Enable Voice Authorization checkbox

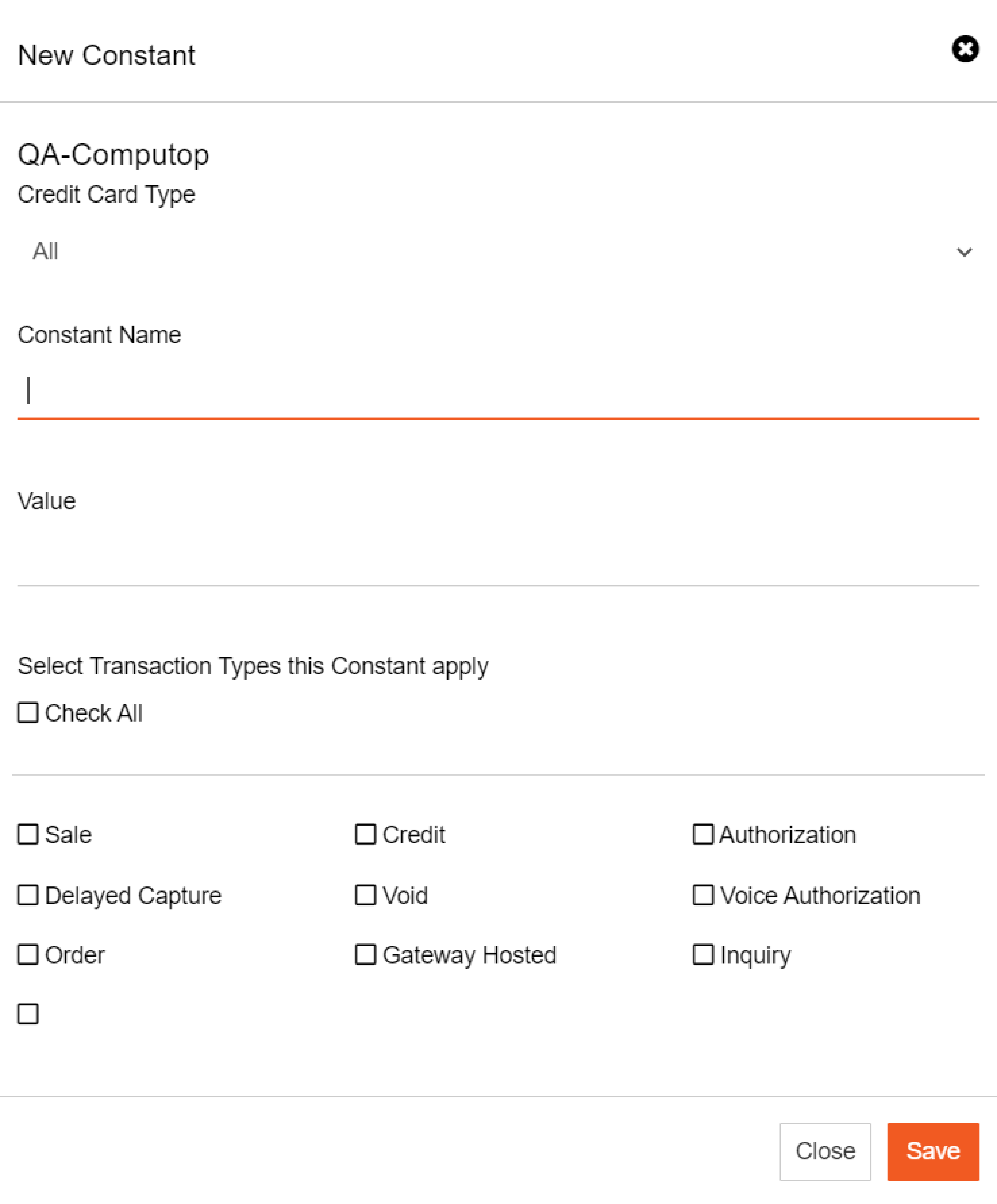[x=703, y=895]
